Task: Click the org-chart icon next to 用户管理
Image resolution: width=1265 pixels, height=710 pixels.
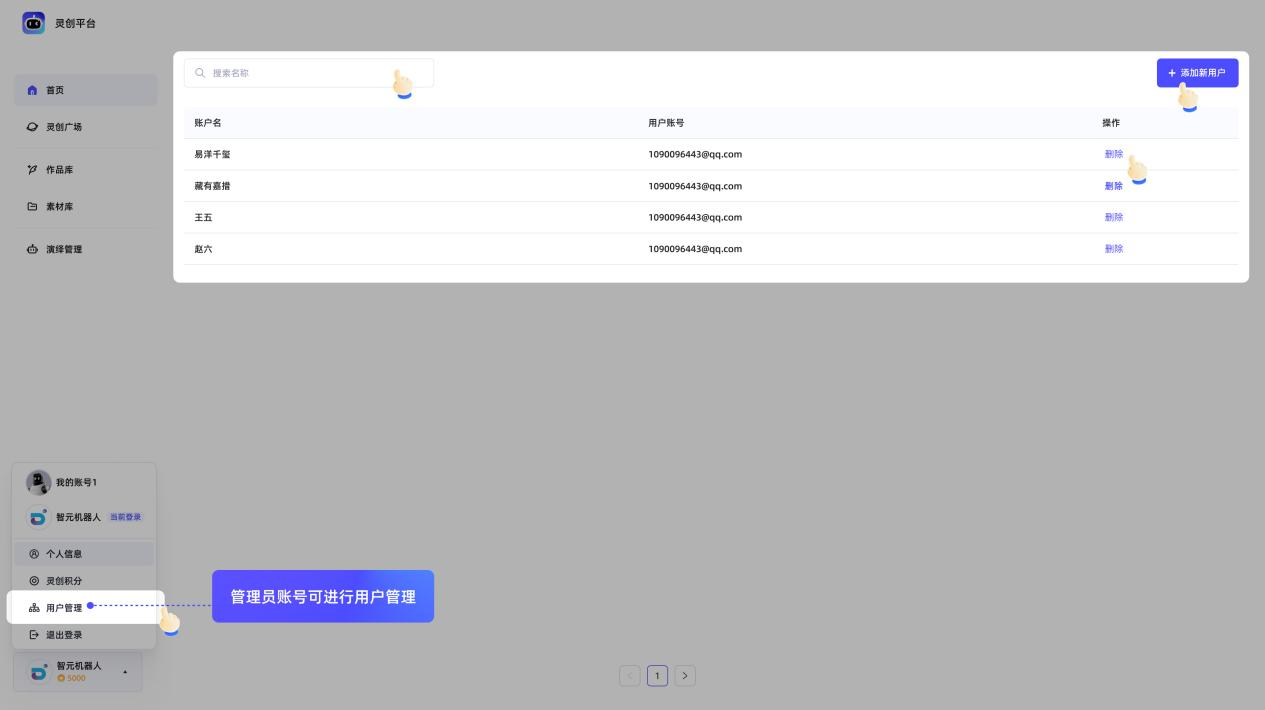Action: pyautogui.click(x=36, y=607)
